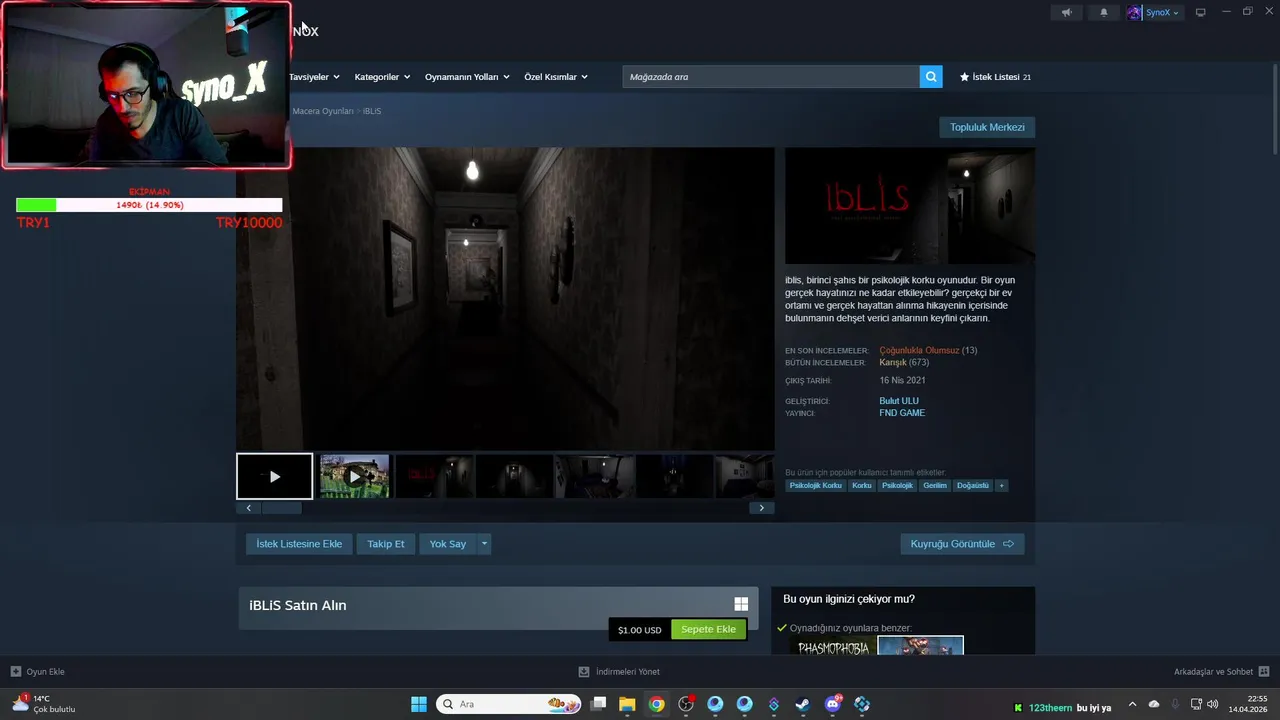
Task: Select the Doğaüstü tag
Action: 973,486
